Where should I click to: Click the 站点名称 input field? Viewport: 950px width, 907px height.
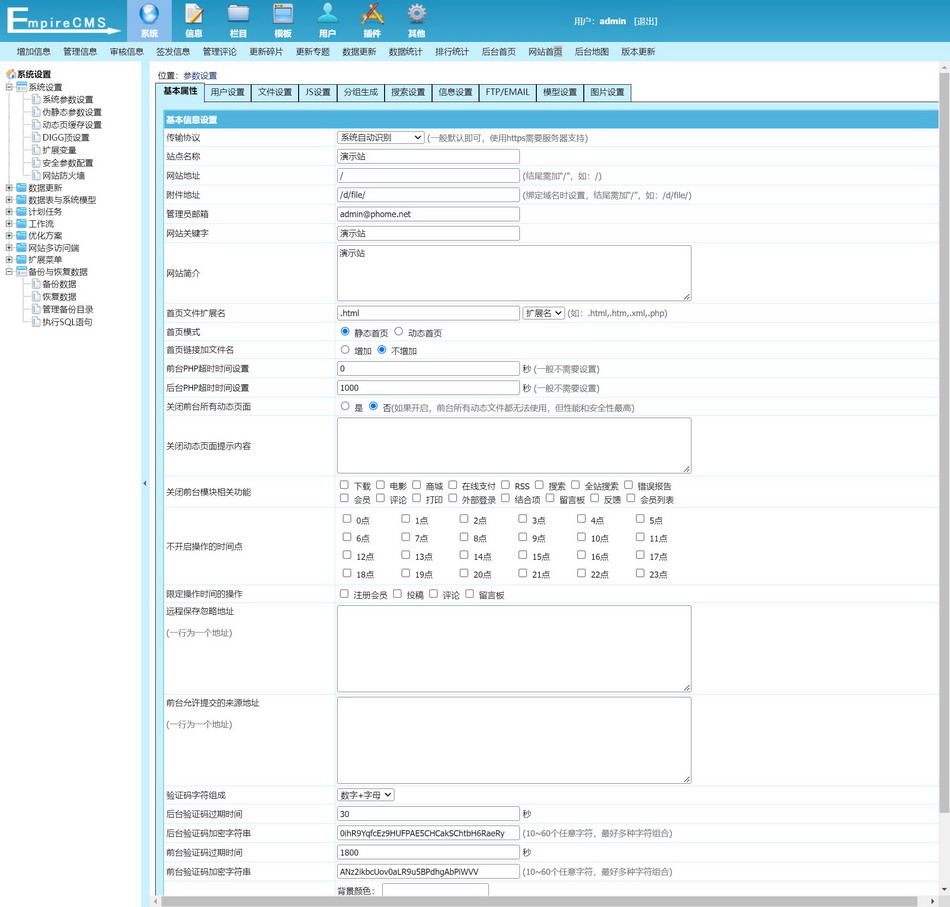(x=428, y=156)
